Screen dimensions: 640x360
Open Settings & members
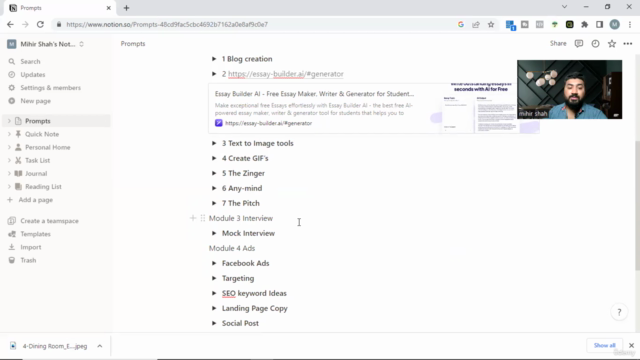51,88
